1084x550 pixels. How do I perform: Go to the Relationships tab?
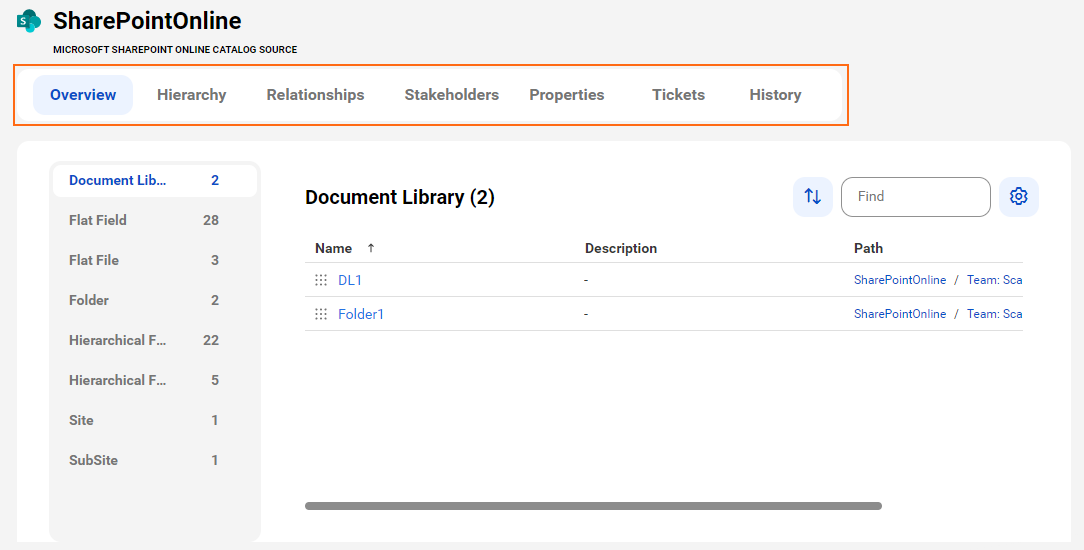[315, 95]
